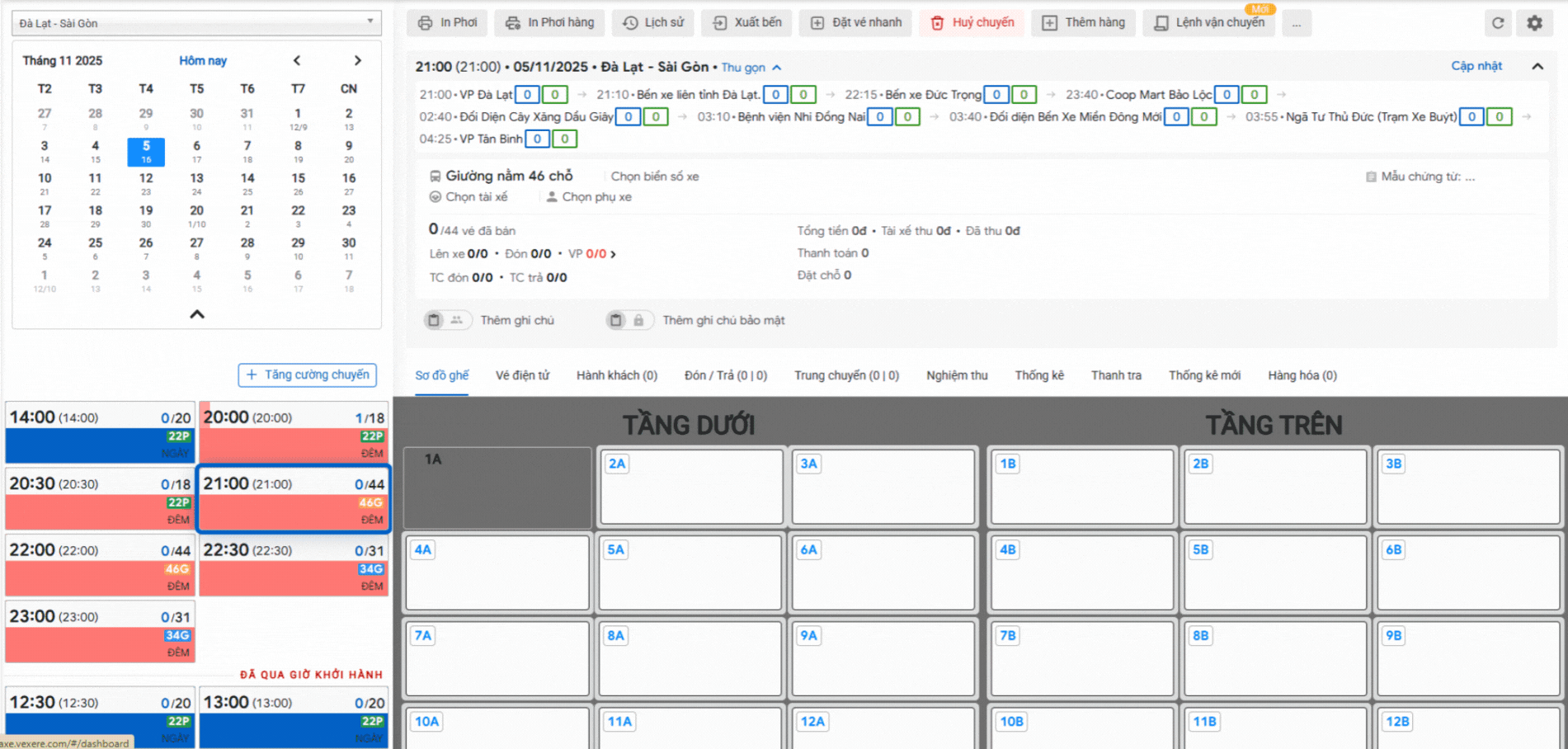Click the Cập nhật link
This screenshot has height=749, width=1568.
[1476, 66]
